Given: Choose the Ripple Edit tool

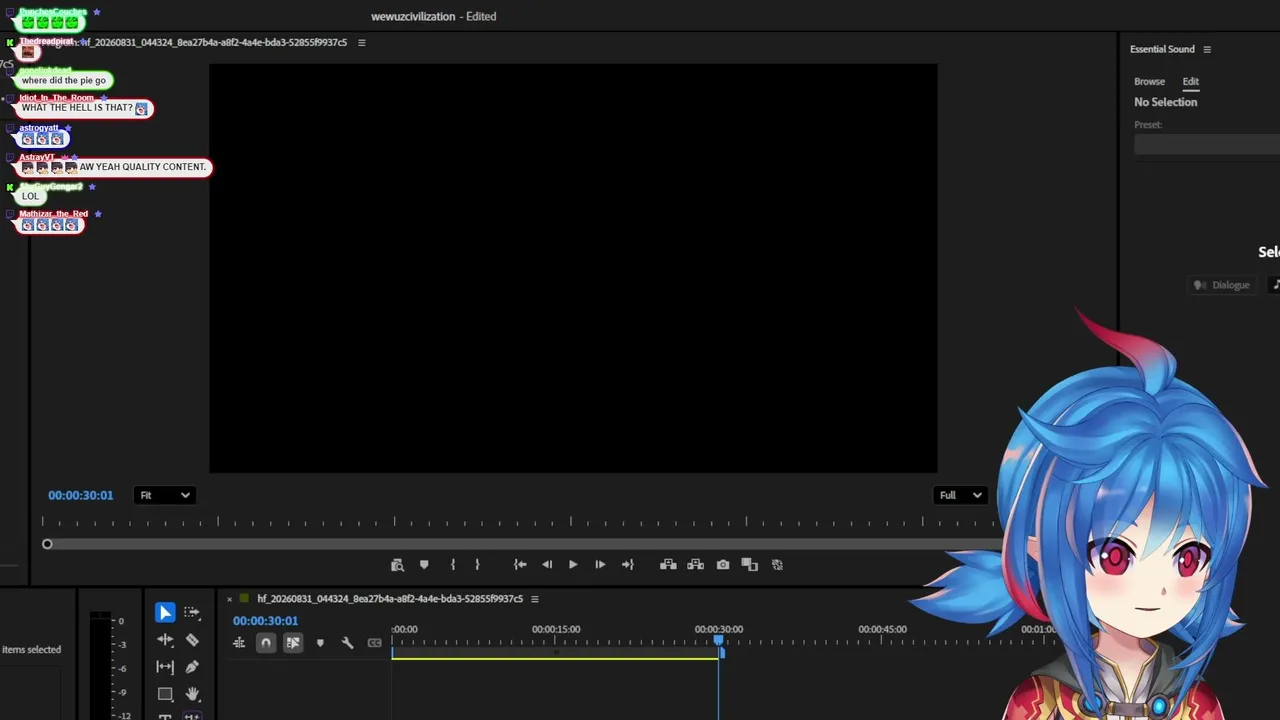Looking at the screenshot, I should click(165, 640).
